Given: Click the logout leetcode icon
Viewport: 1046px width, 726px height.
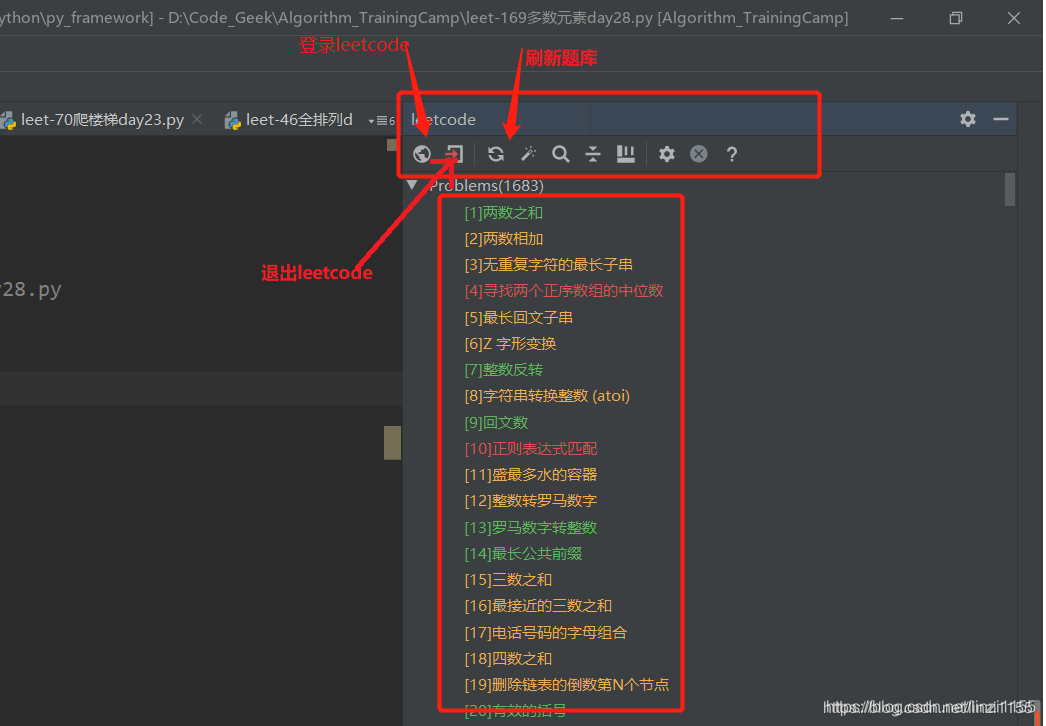Looking at the screenshot, I should (x=454, y=154).
